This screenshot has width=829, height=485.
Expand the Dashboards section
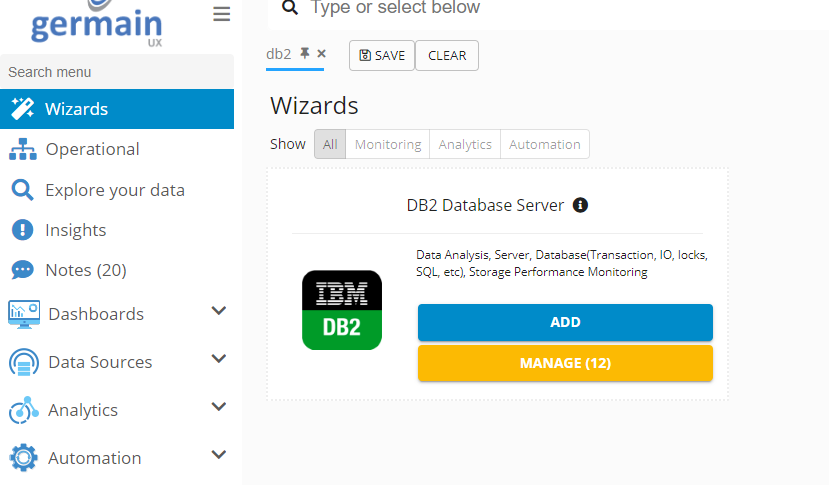point(219,312)
